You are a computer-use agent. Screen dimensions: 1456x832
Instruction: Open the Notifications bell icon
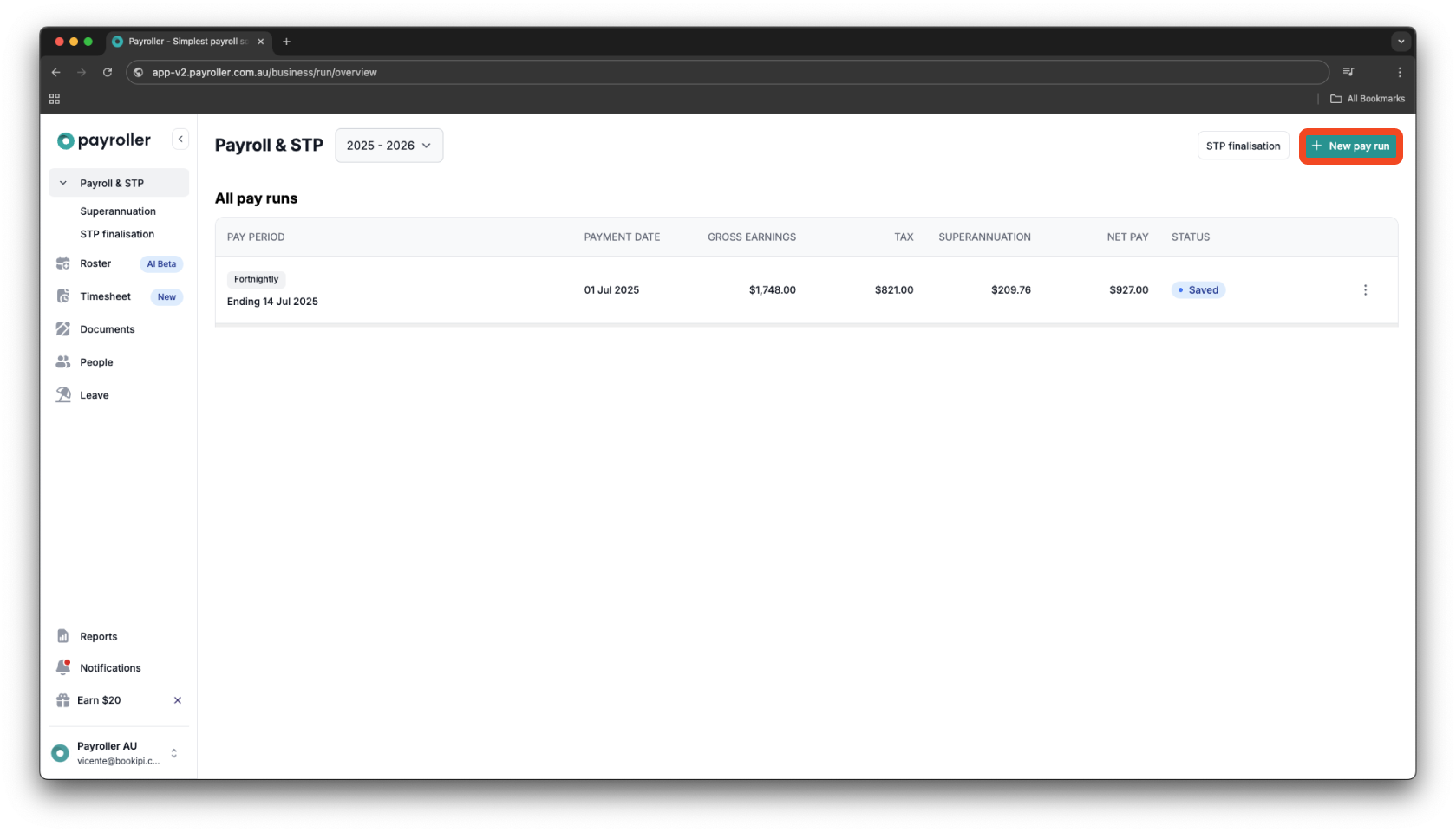pos(63,666)
